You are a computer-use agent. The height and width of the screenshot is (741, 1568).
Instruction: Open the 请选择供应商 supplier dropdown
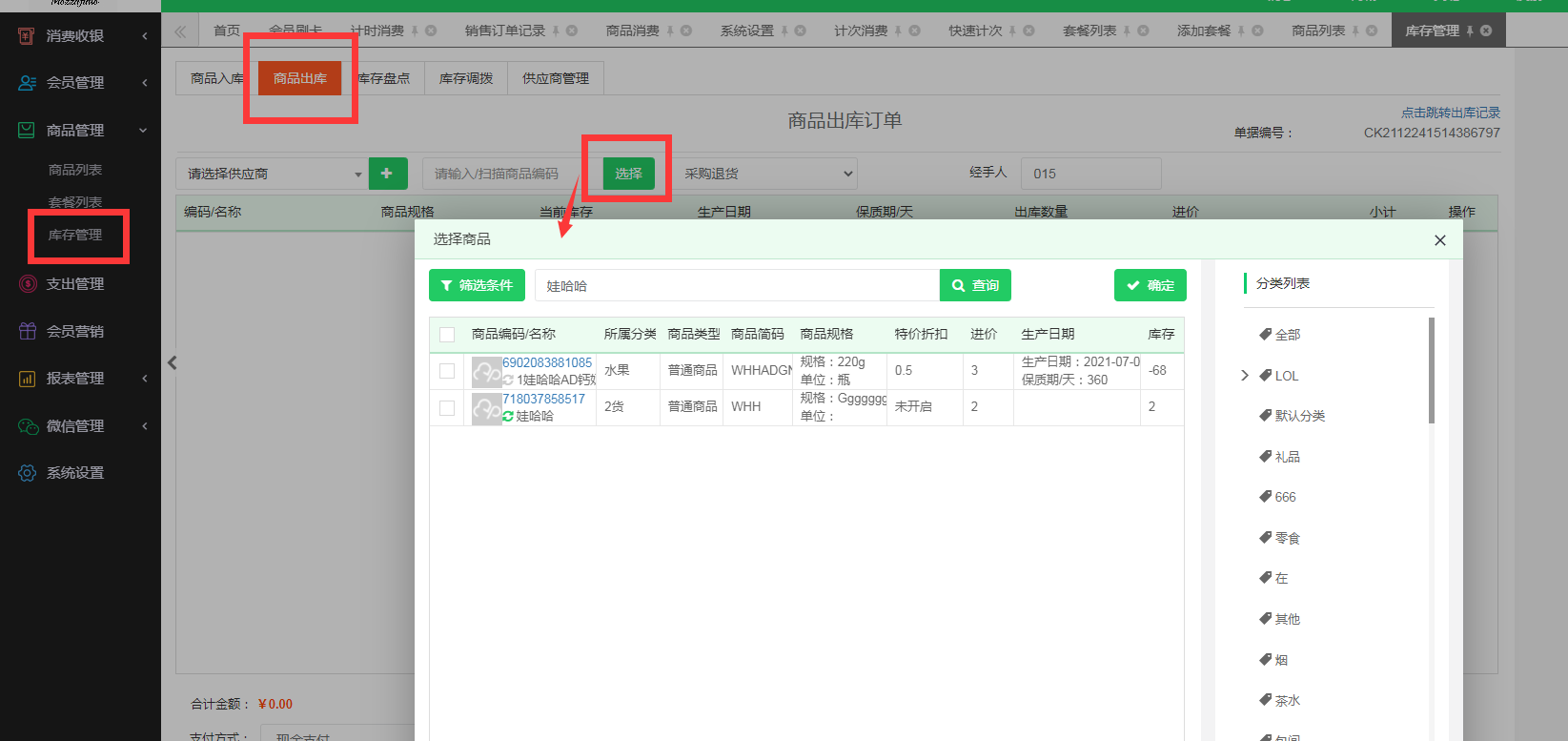click(273, 174)
